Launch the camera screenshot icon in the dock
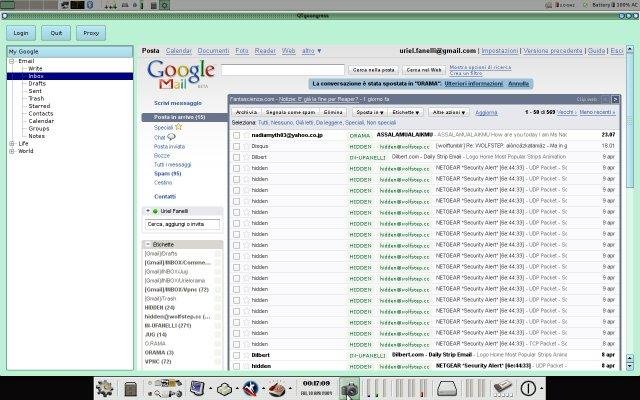Image resolution: width=640 pixels, height=400 pixels. click(349, 389)
